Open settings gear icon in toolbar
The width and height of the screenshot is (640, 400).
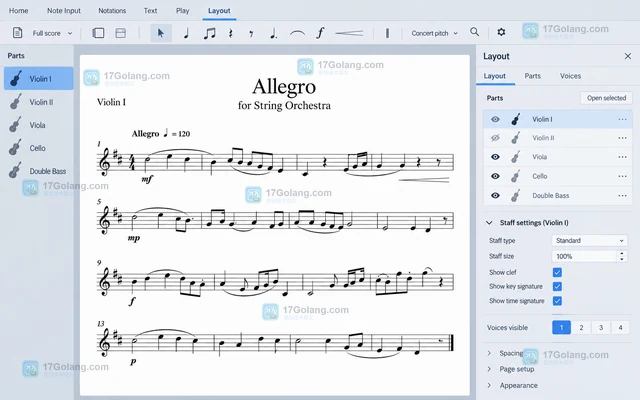click(501, 32)
